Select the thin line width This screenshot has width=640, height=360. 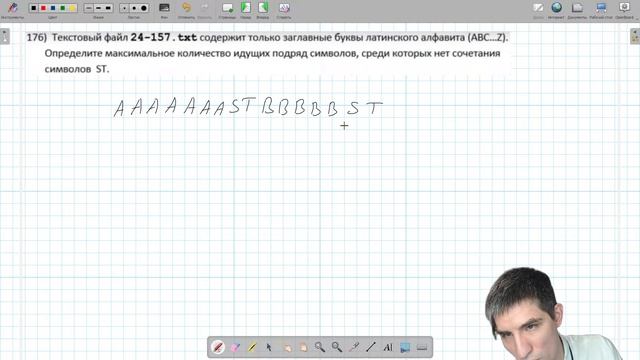(x=89, y=8)
